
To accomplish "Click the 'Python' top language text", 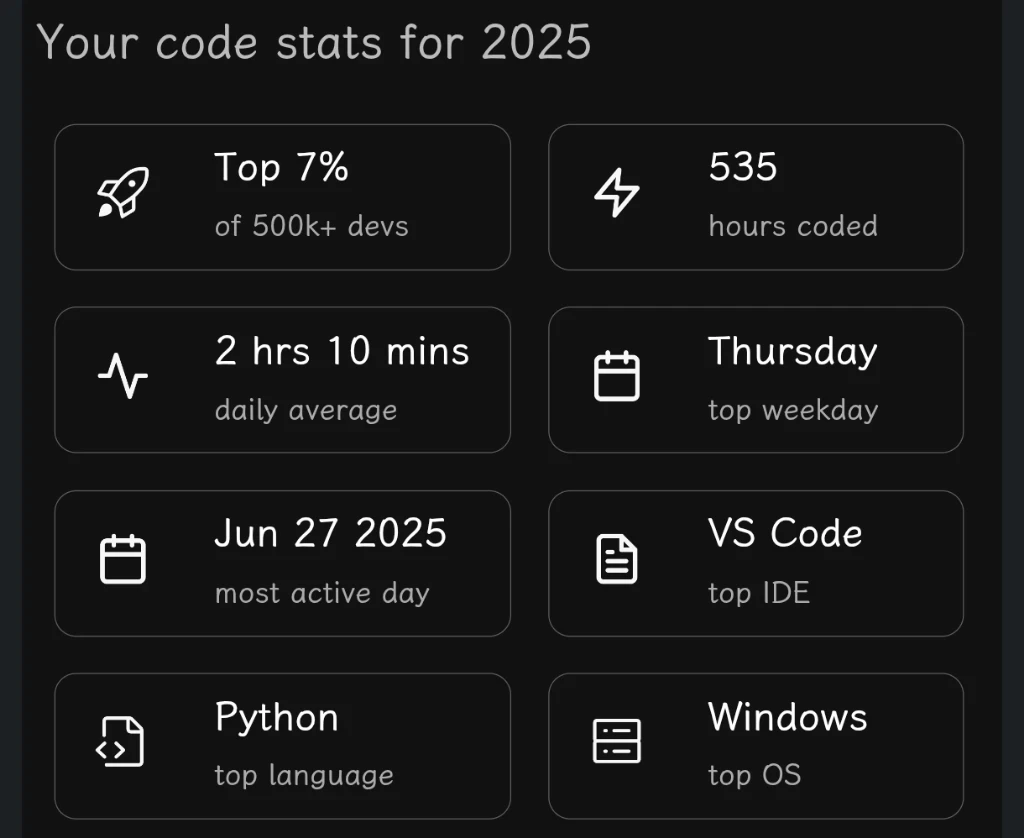I will 276,718.
